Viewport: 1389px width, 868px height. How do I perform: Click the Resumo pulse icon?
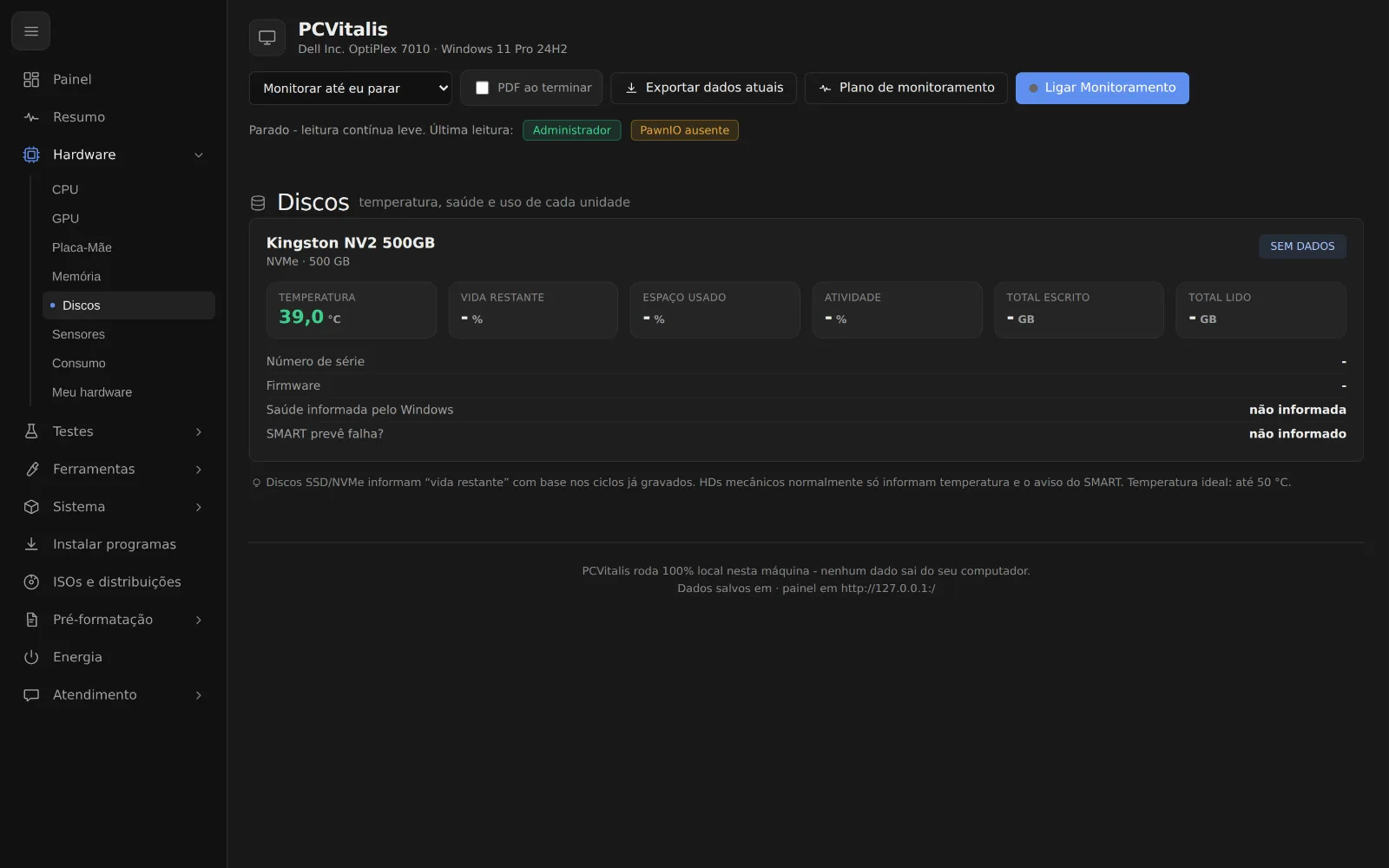31,117
